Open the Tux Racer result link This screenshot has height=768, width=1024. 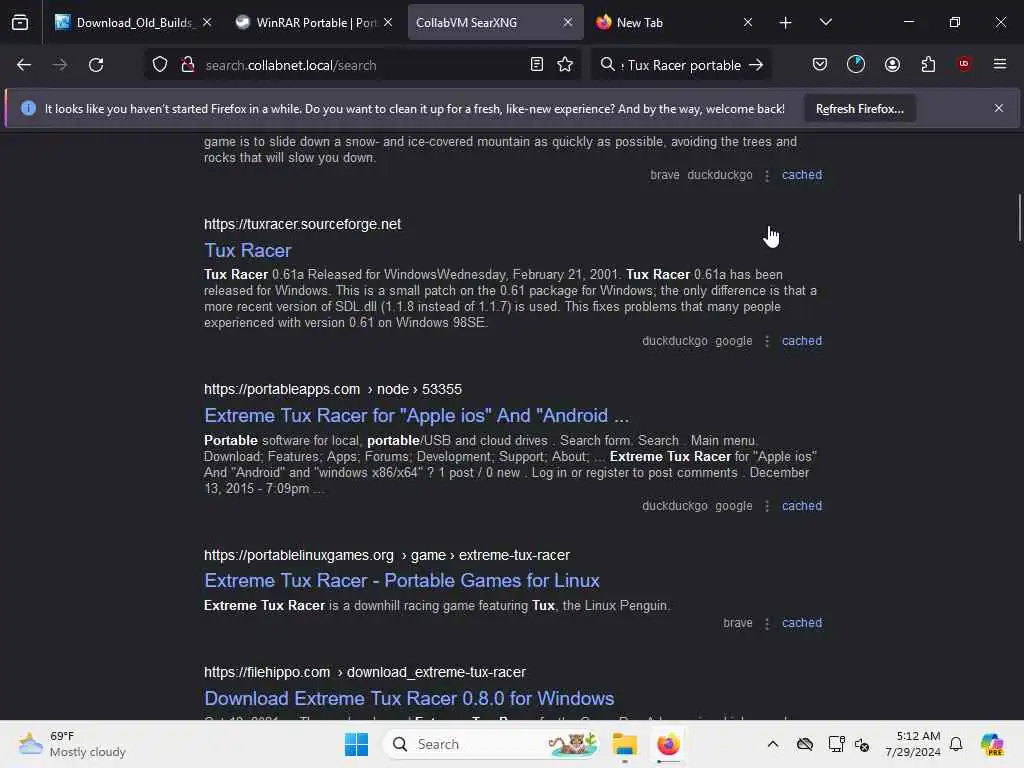(x=248, y=250)
